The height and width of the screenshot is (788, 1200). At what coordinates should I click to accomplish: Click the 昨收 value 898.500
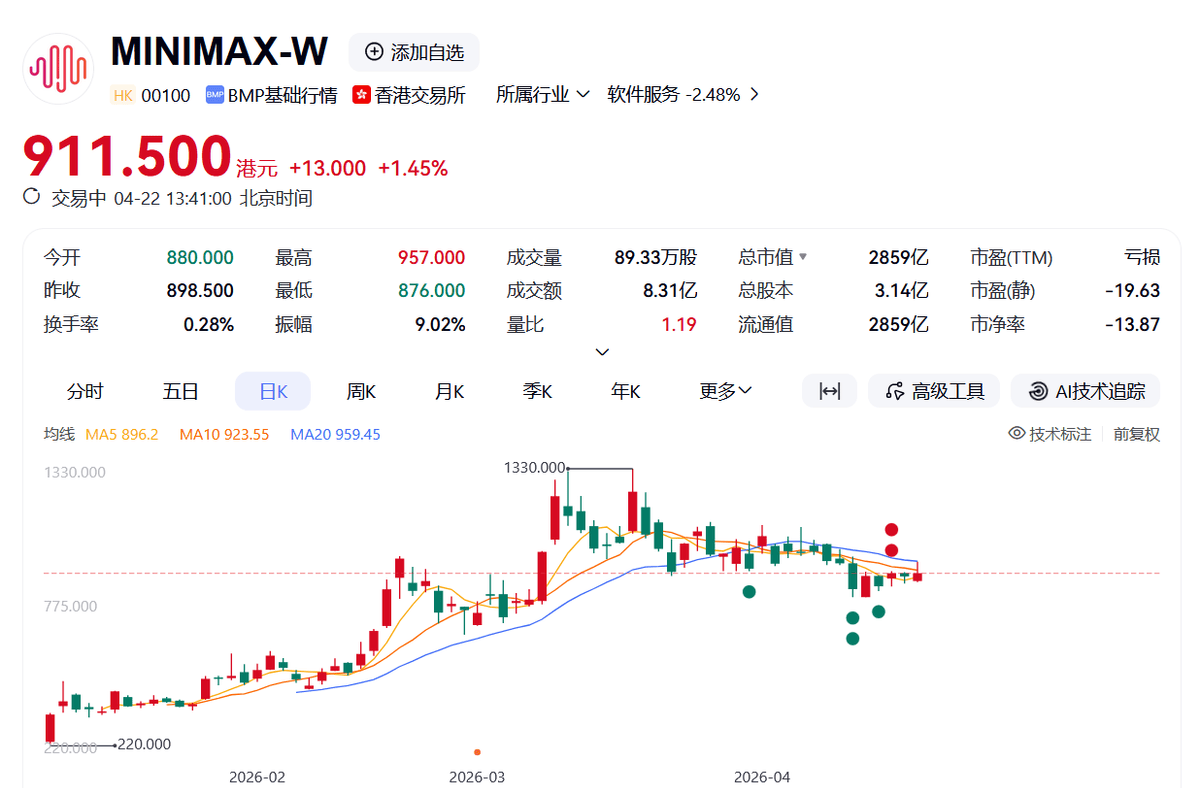coord(200,291)
